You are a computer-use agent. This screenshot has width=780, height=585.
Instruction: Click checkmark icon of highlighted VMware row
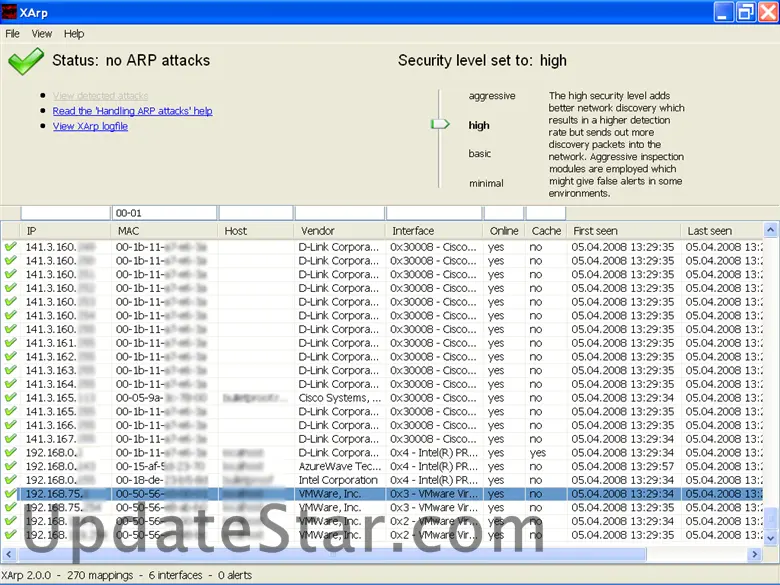coord(11,494)
